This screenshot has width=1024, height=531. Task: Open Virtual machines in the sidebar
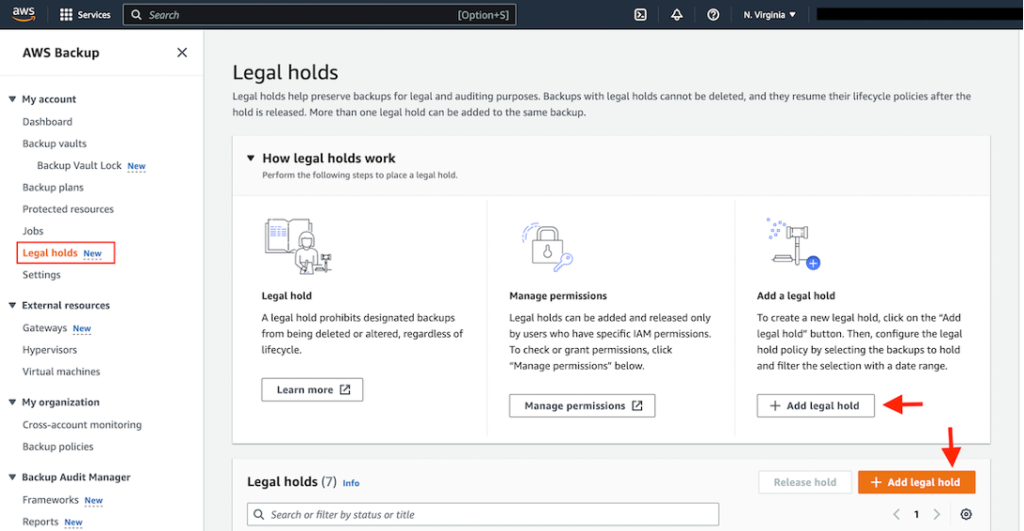[61, 371]
